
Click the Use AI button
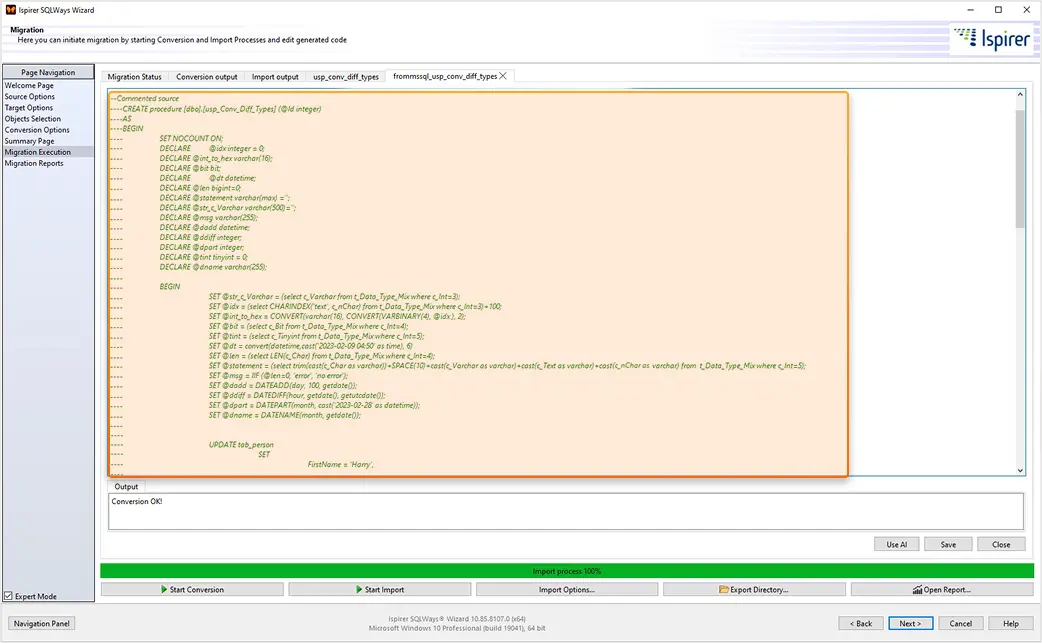tap(896, 544)
